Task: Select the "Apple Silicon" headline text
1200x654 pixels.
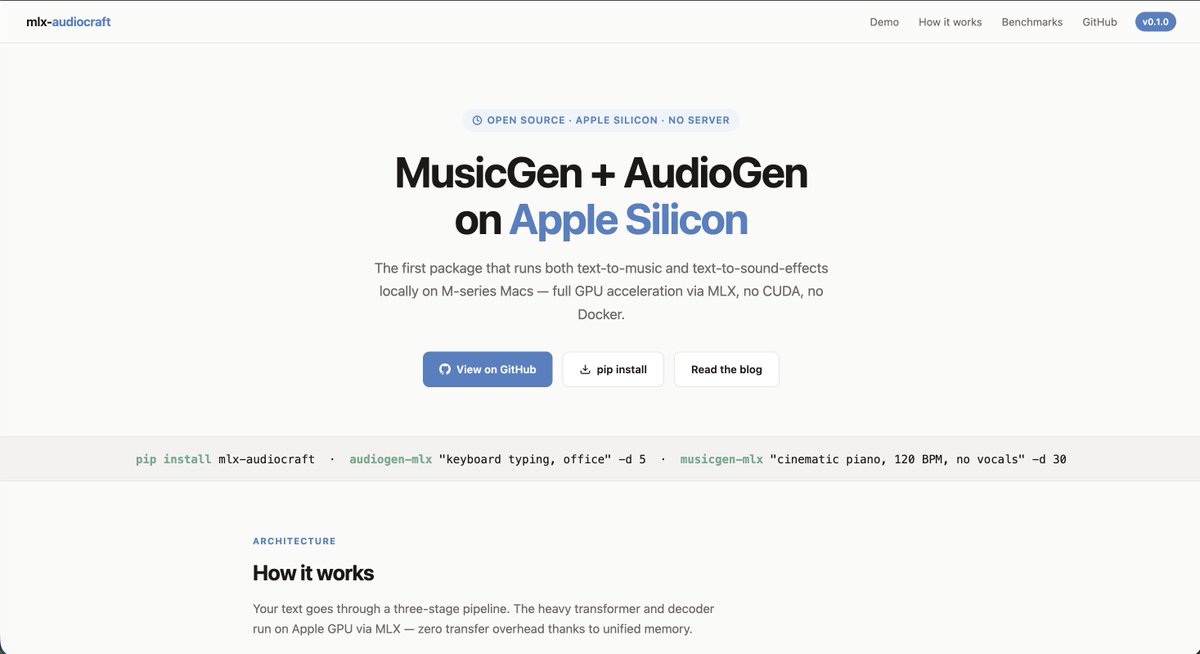Action: pos(628,220)
